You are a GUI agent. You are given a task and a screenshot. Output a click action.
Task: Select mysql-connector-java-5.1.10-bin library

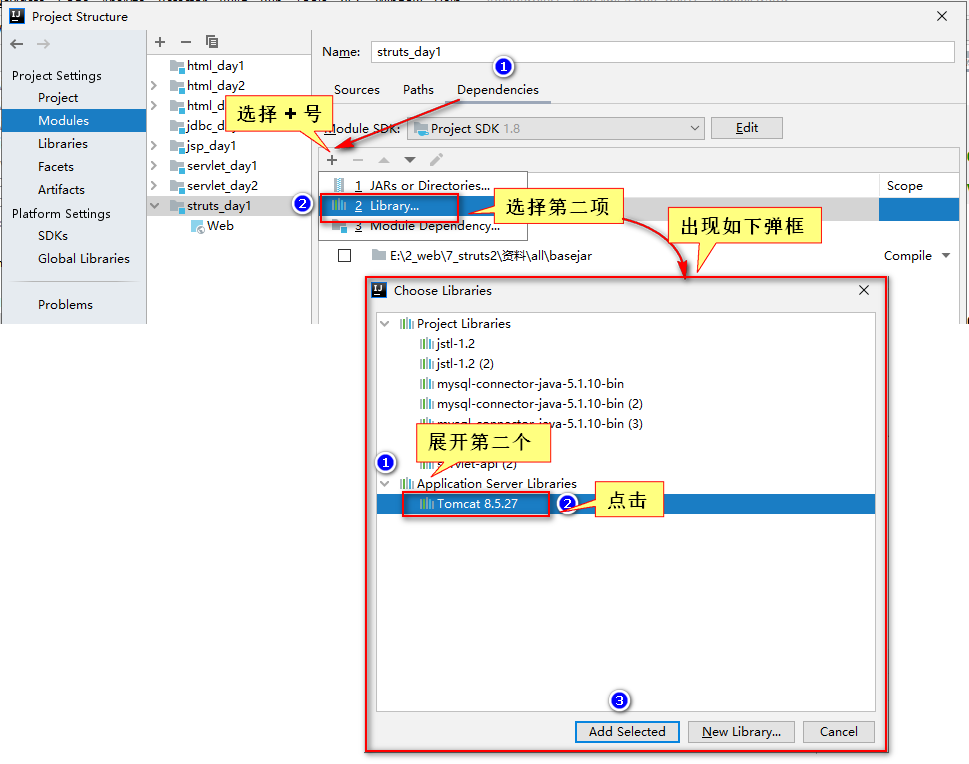[530, 384]
